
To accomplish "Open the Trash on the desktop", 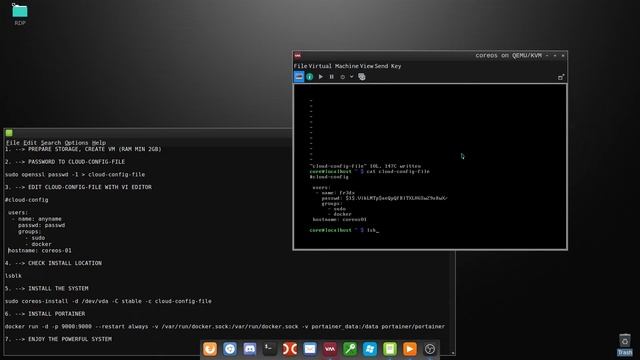I will point(625,345).
